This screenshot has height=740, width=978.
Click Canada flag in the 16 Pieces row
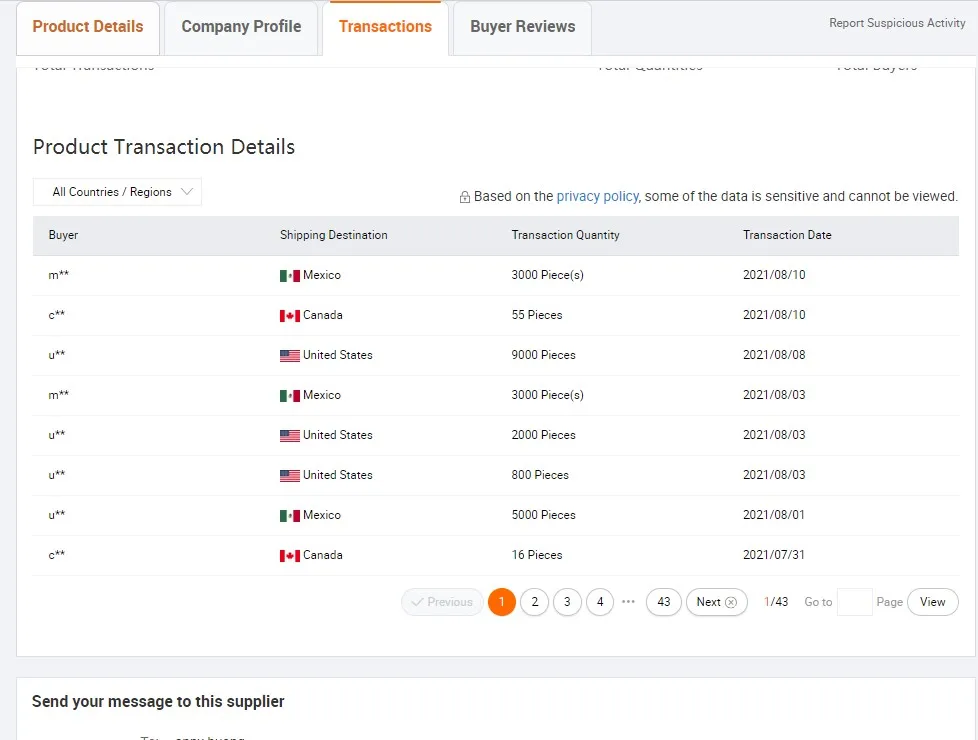click(x=289, y=556)
